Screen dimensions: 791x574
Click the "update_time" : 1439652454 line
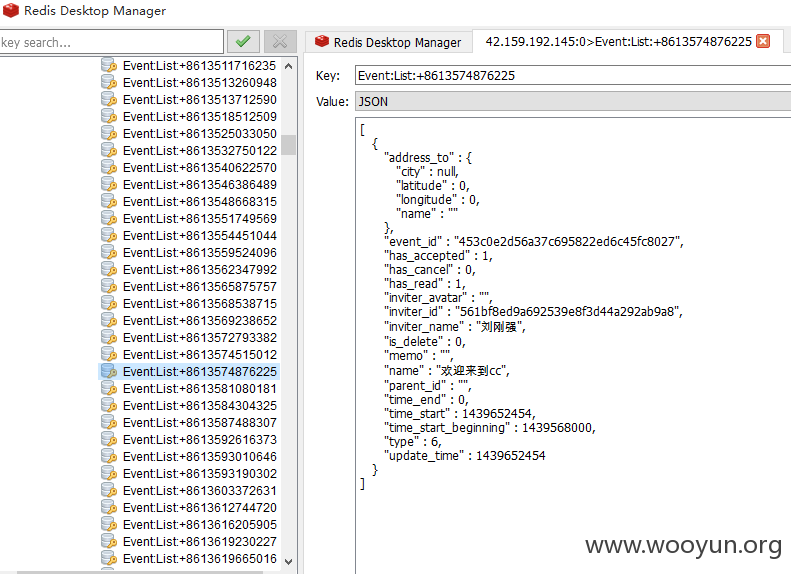coord(465,456)
